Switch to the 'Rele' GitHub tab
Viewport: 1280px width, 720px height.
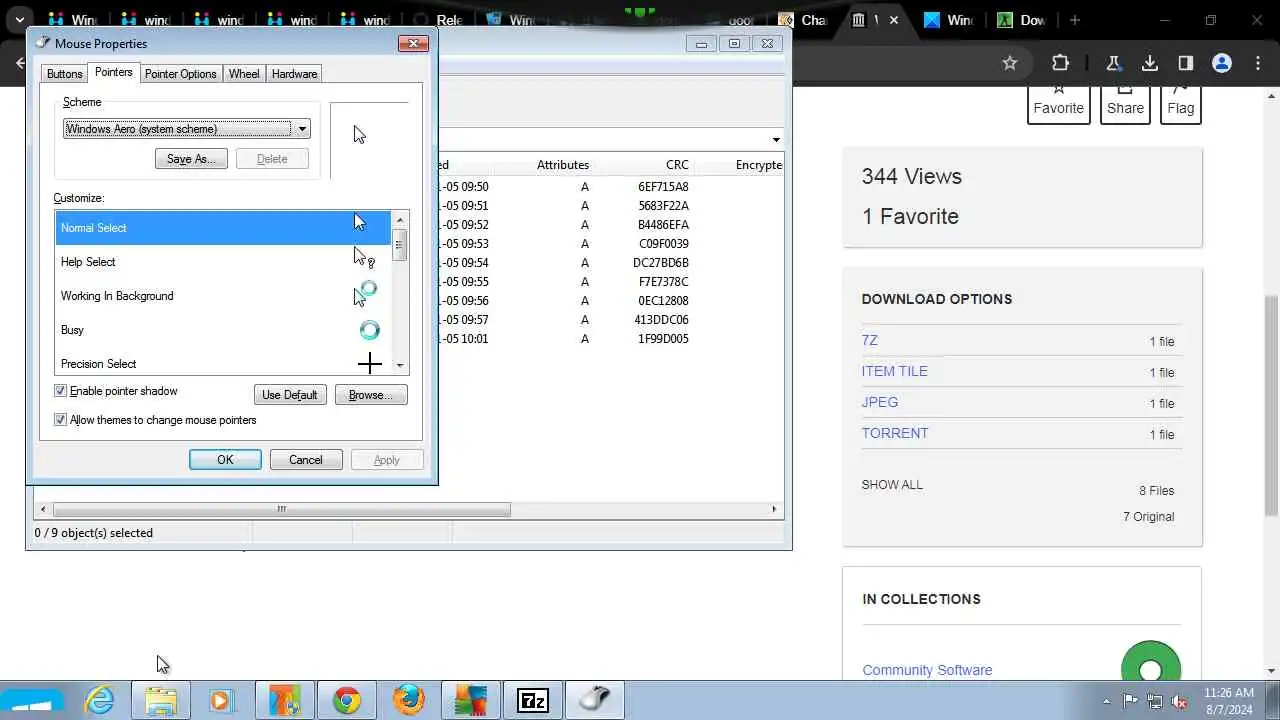point(440,20)
